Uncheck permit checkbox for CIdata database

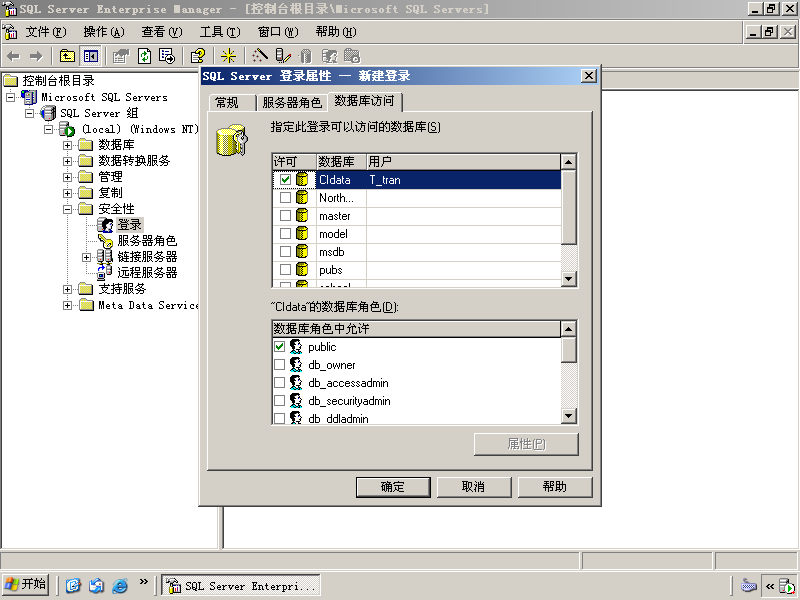(285, 180)
